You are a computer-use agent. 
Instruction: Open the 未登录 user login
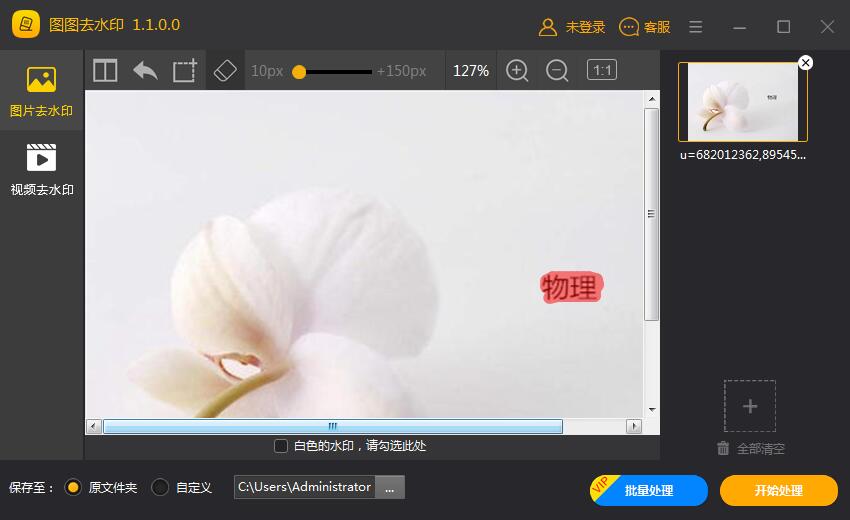(571, 27)
